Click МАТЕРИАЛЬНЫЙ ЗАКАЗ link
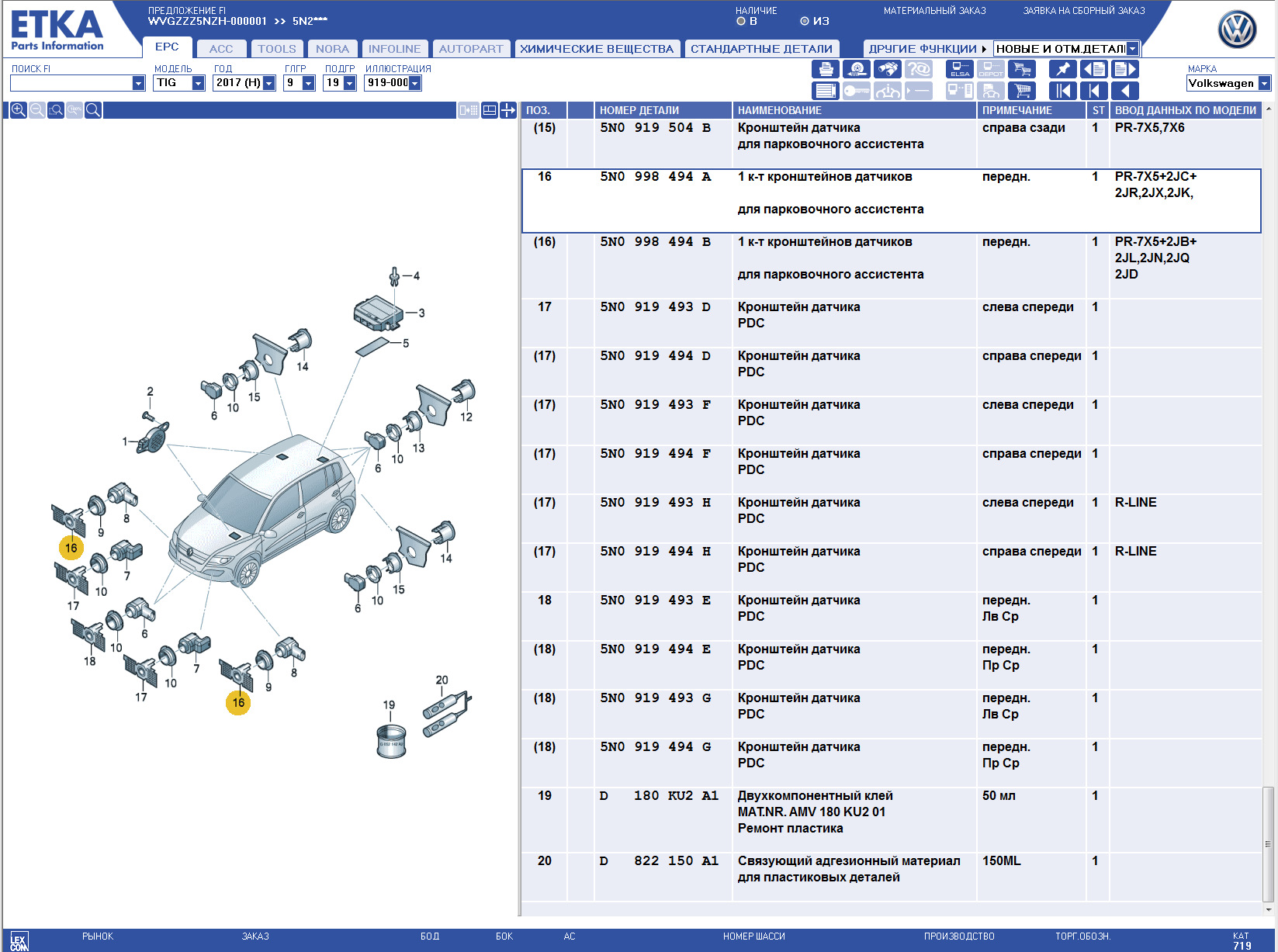This screenshot has height=952, width=1278. pos(934,11)
